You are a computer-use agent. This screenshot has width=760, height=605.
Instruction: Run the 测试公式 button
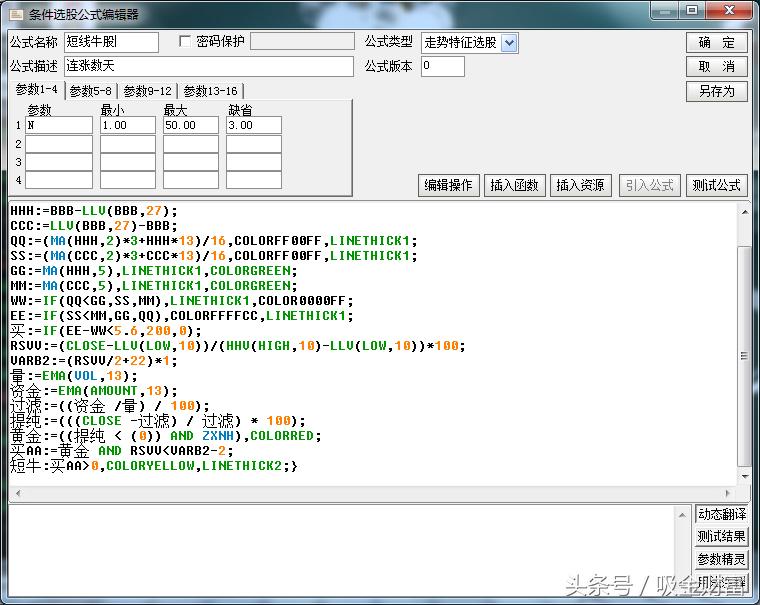(x=717, y=185)
